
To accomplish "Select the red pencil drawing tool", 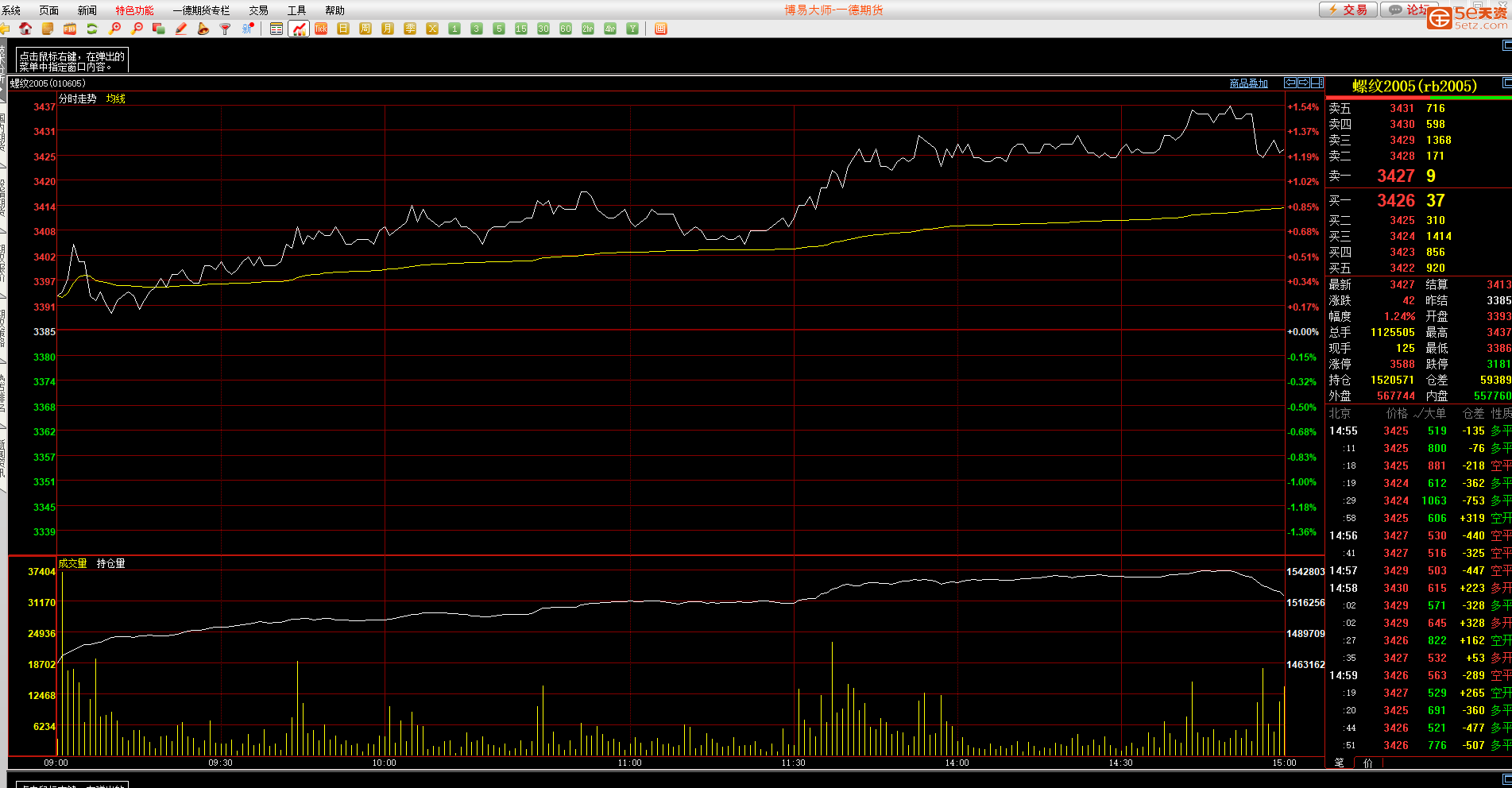I will 181,29.
